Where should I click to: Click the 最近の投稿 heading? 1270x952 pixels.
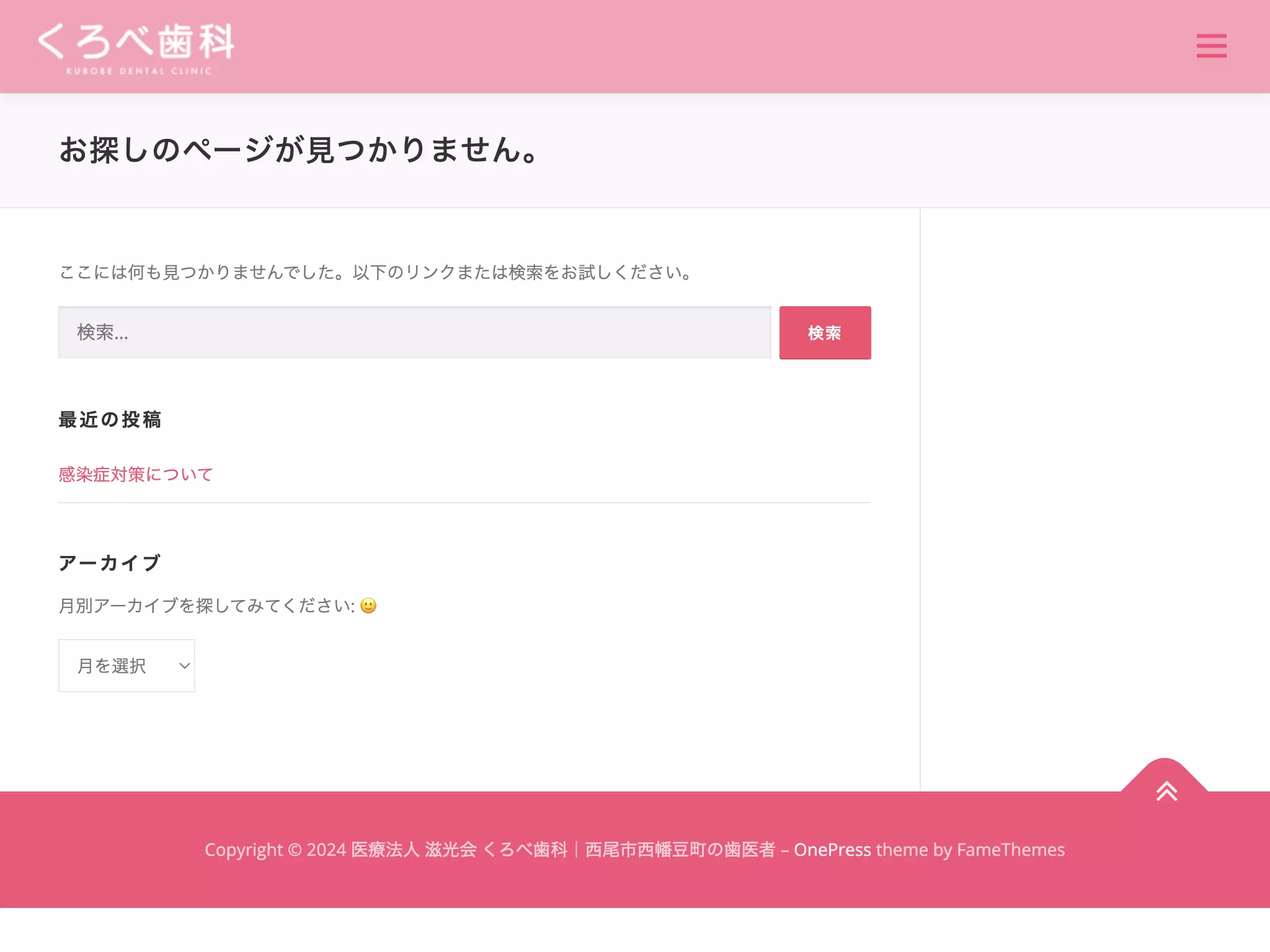point(110,420)
